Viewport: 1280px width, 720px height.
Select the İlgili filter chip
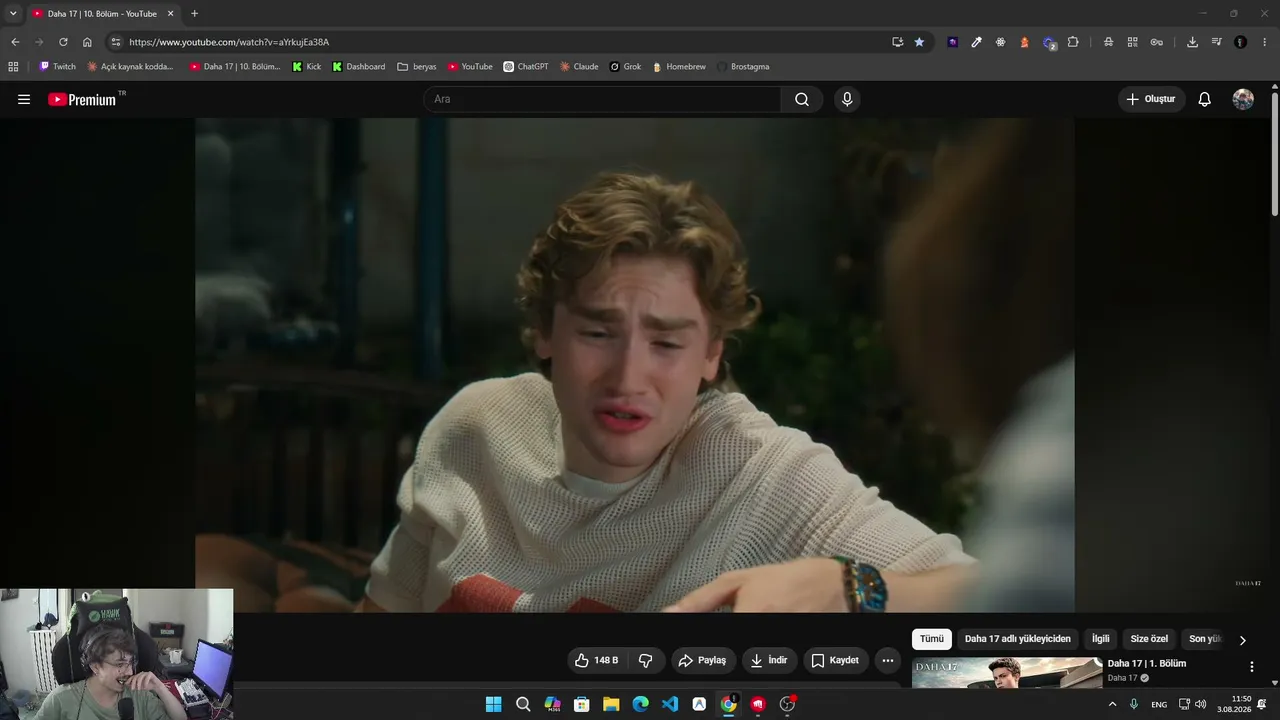tap(1101, 639)
